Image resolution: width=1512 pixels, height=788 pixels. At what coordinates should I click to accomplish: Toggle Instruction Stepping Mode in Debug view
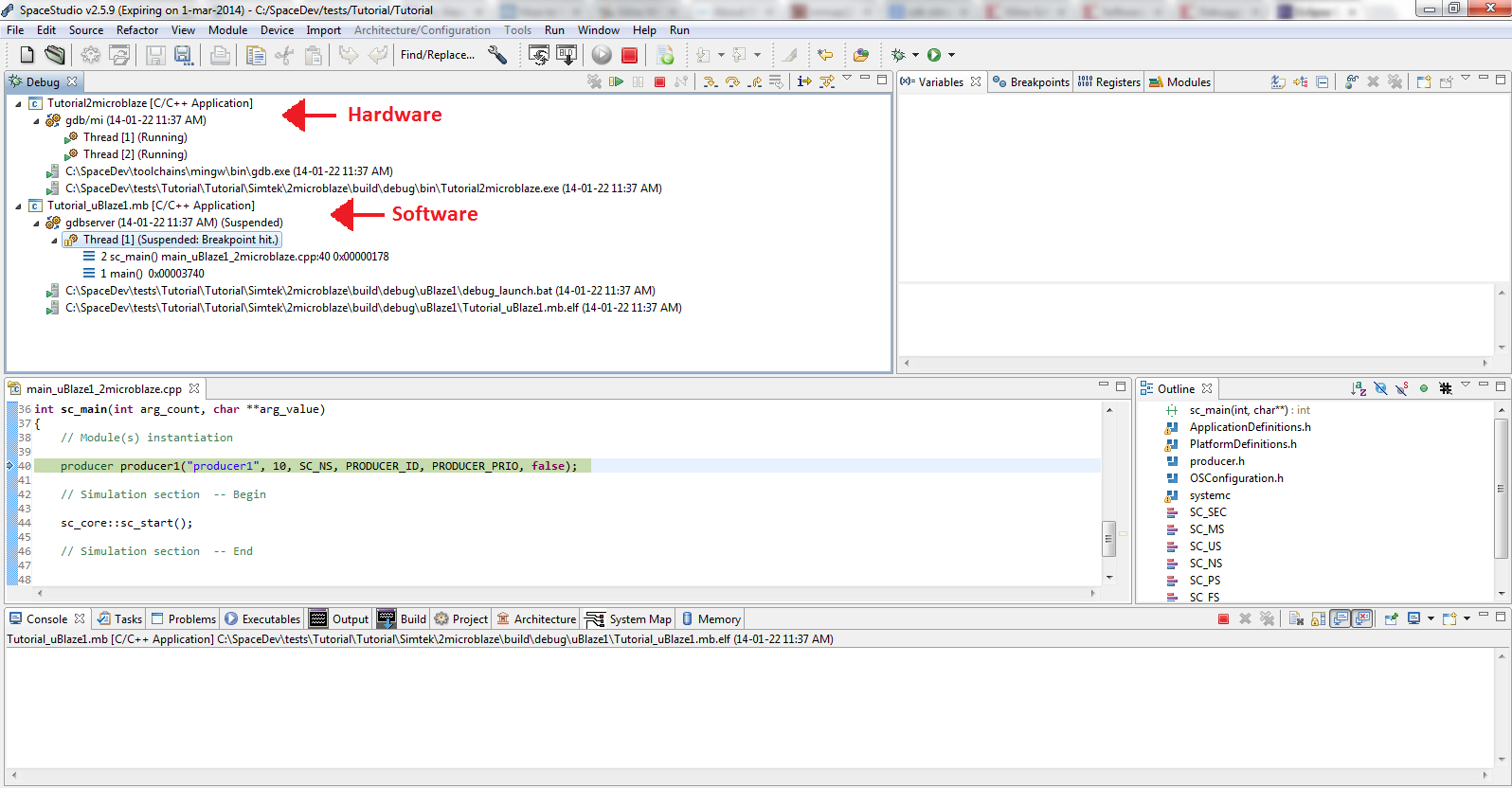coord(804,81)
